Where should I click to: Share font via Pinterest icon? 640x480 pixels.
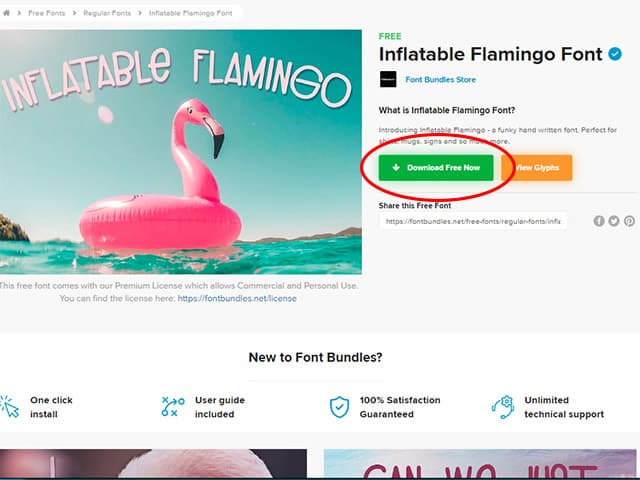pos(629,221)
